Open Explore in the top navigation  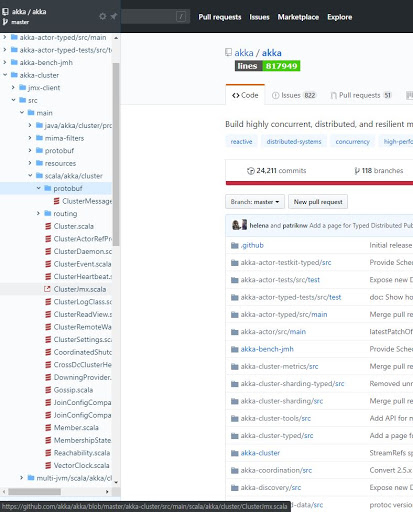[x=340, y=17]
